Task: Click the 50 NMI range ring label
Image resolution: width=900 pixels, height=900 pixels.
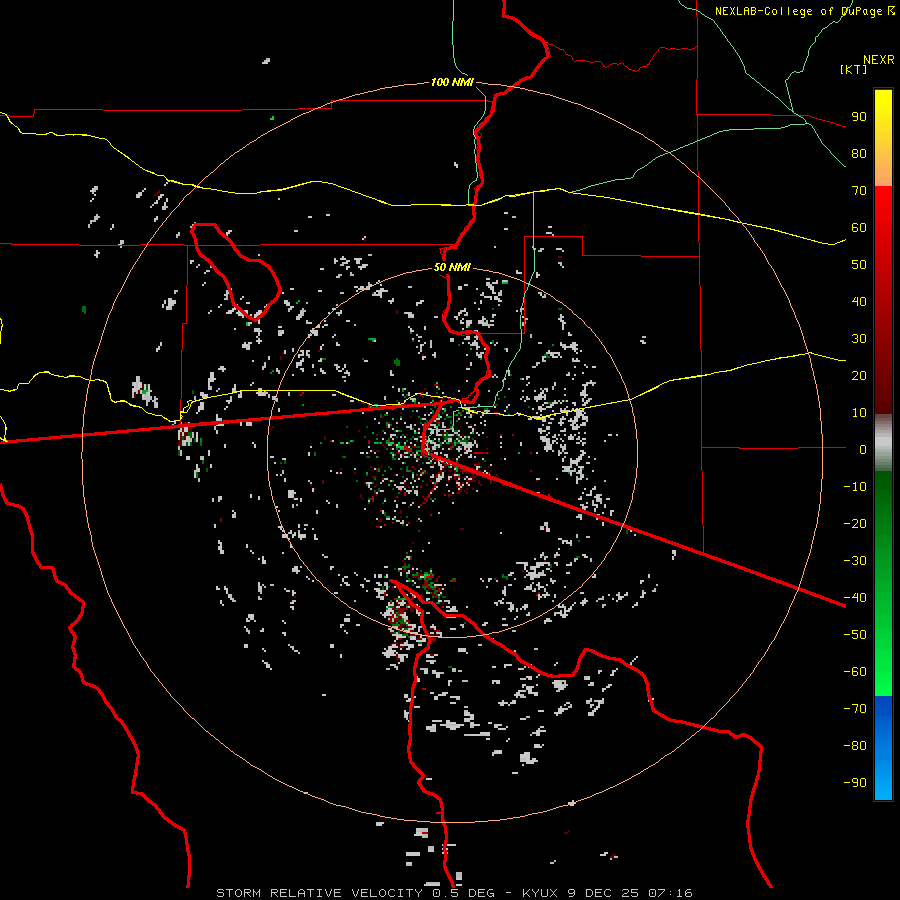Action: 452,267
